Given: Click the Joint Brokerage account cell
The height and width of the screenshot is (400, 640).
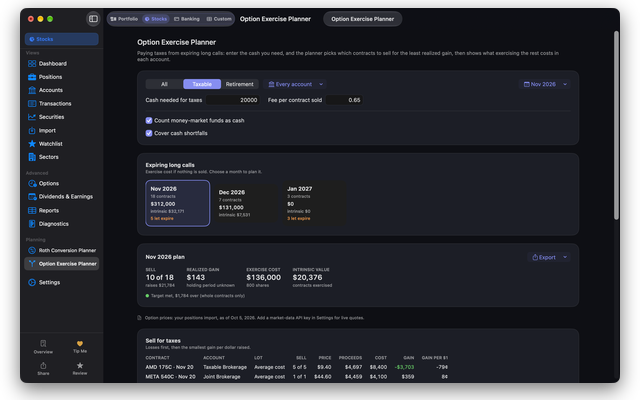Looking at the screenshot, I should pos(222,377).
